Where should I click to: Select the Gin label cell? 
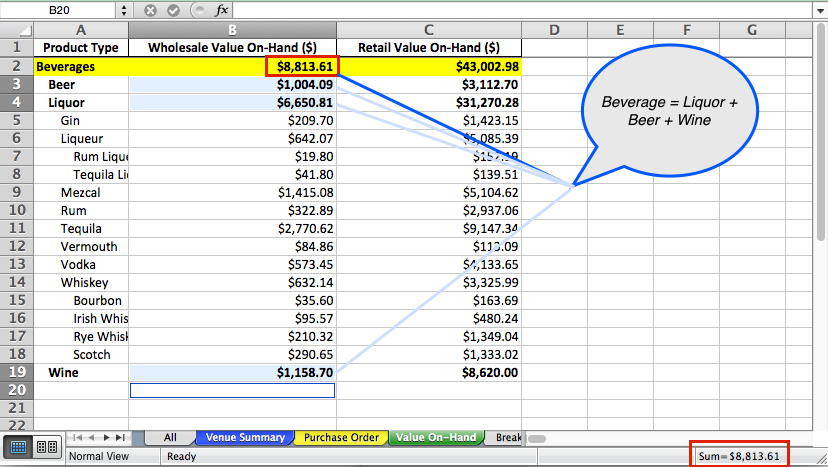pos(81,120)
